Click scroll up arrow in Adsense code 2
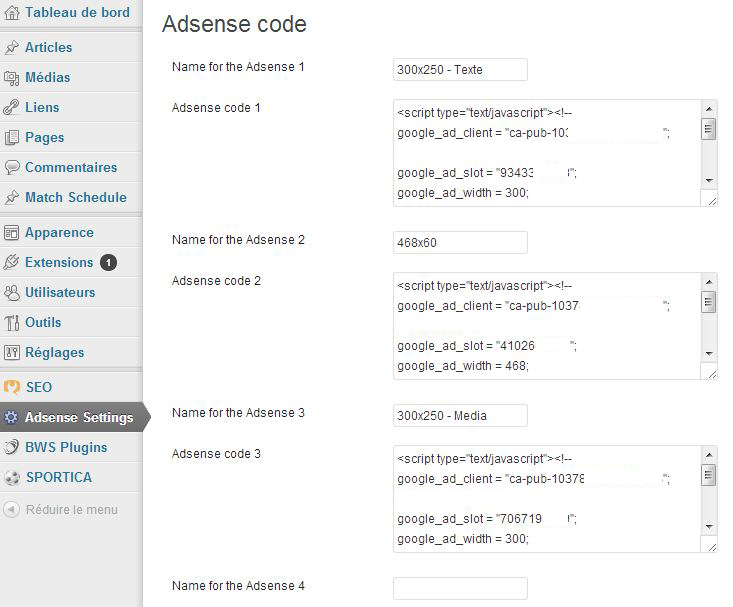The width and height of the screenshot is (733, 607). pos(709,282)
